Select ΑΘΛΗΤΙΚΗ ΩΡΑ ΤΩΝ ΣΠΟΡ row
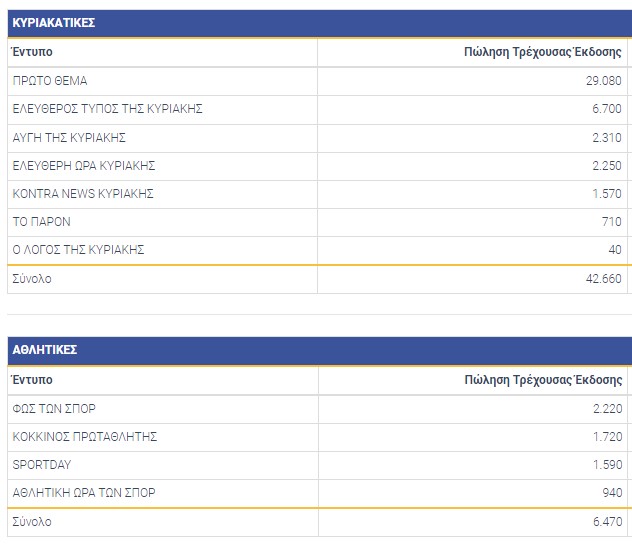632x552 pixels. (84, 493)
